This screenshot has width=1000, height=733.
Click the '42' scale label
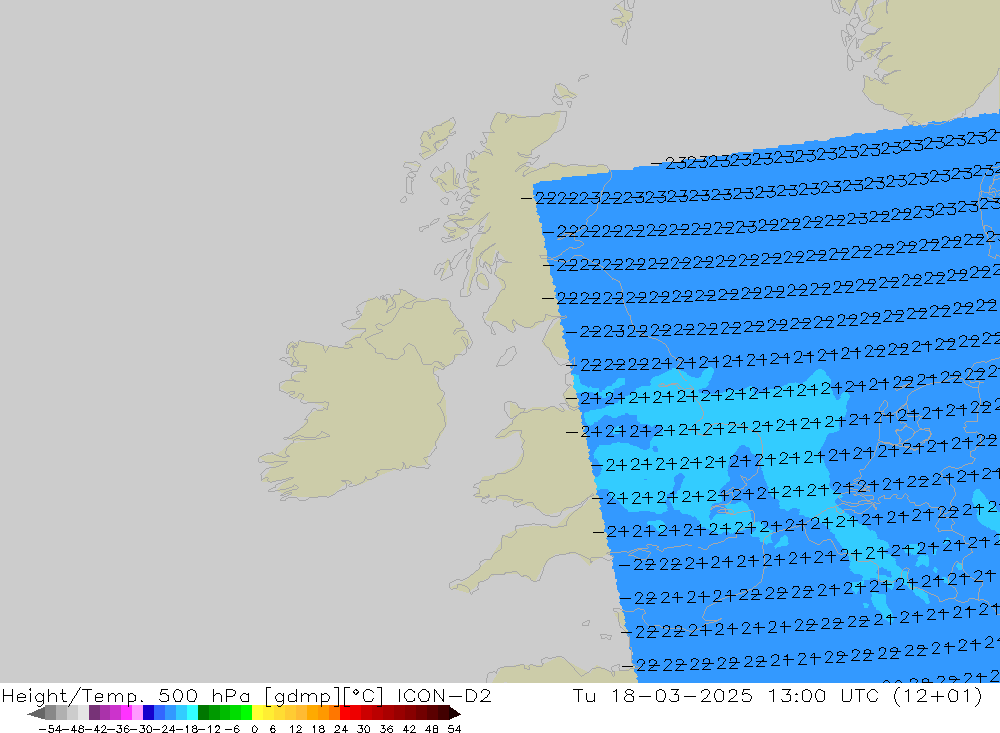[x=409, y=729]
